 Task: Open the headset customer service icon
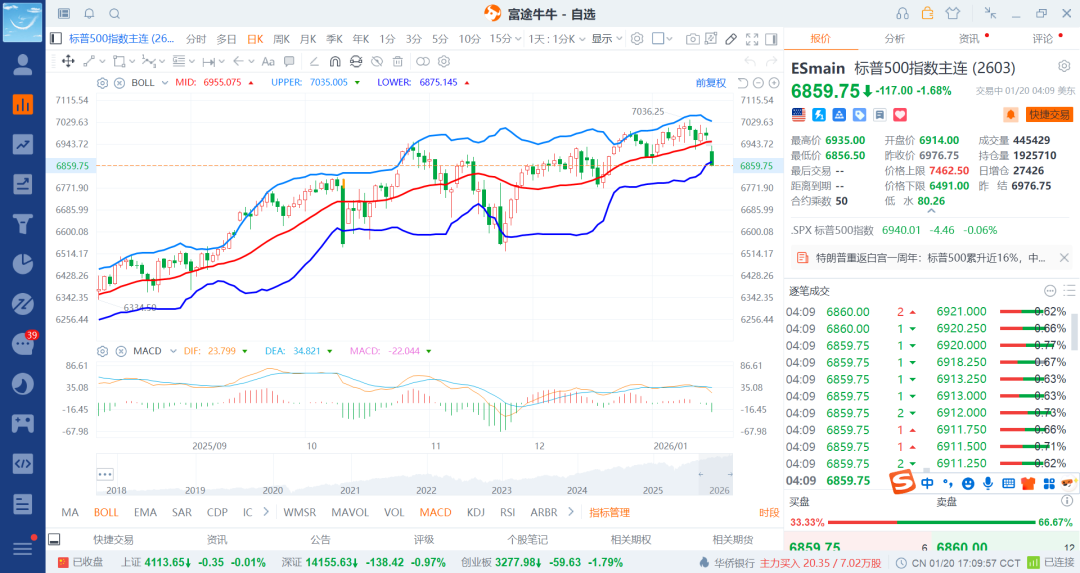point(903,13)
